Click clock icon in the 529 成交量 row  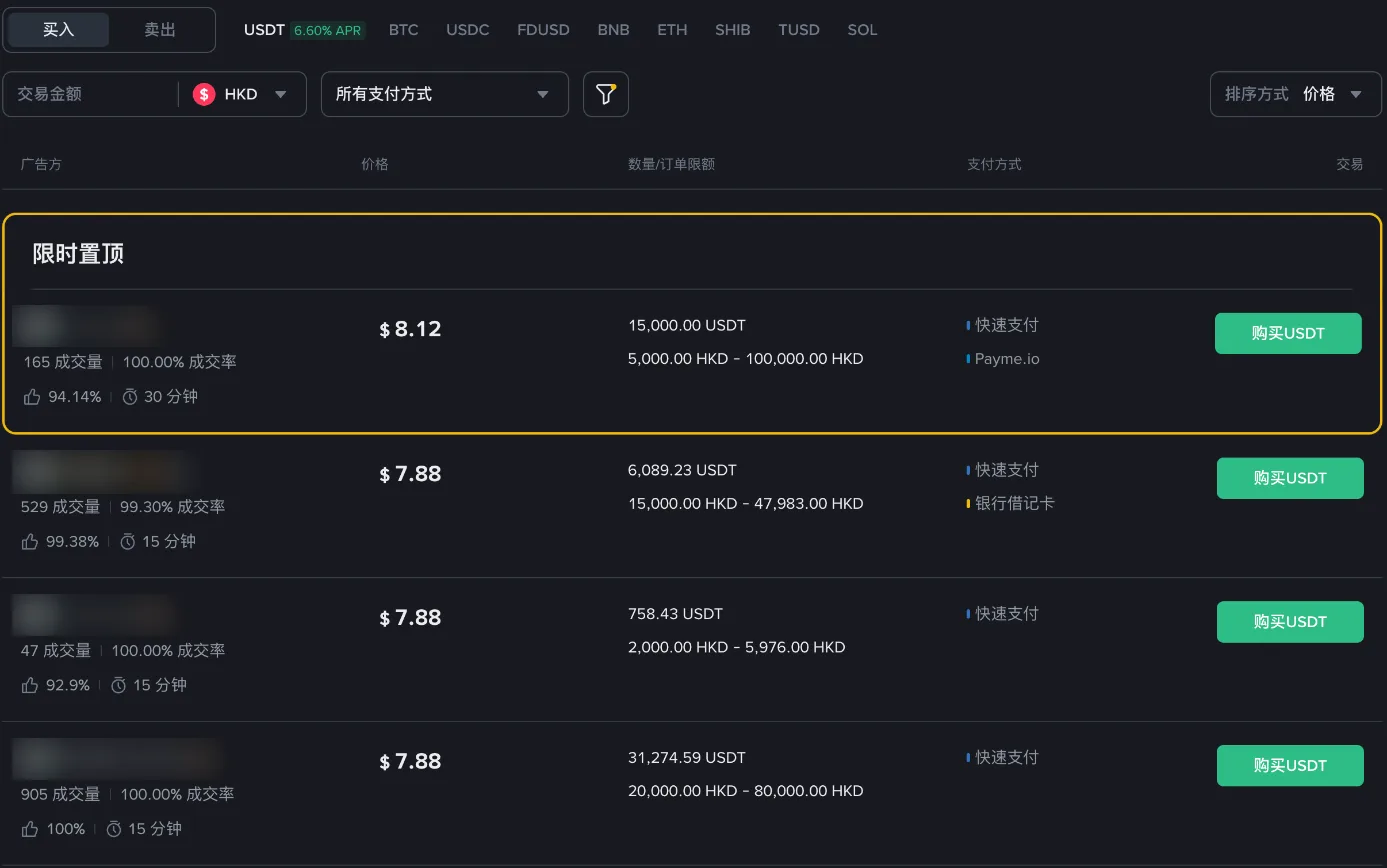point(128,542)
